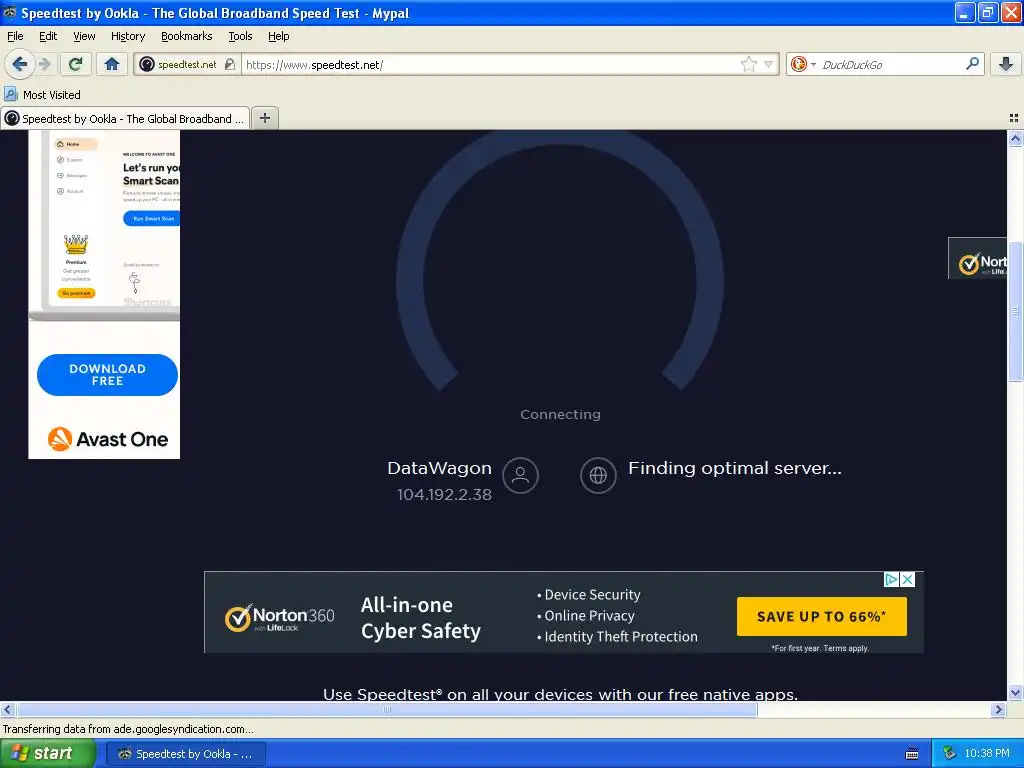Open the History menu
This screenshot has height=768, width=1024.
[128, 36]
